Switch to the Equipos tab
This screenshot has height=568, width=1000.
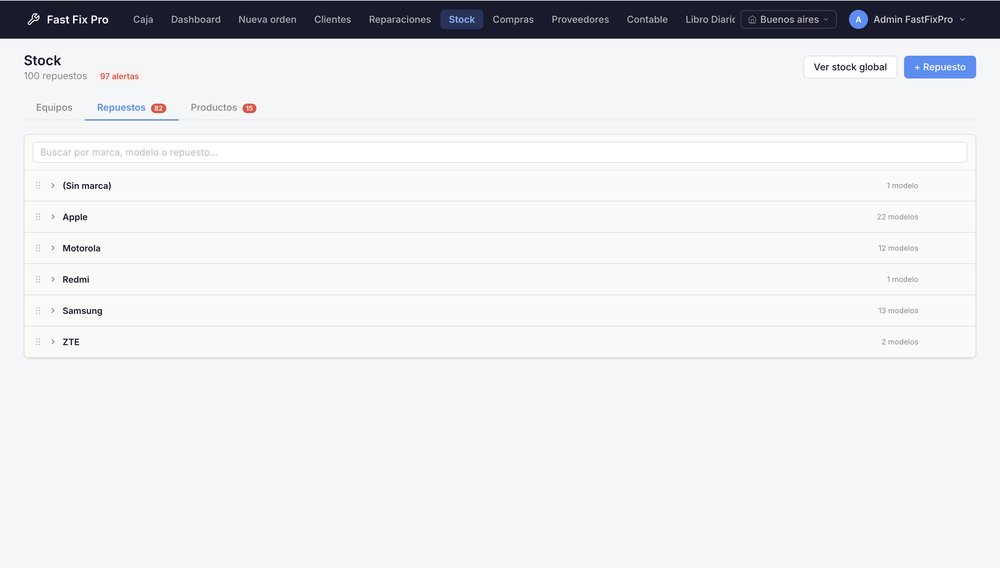(x=54, y=108)
